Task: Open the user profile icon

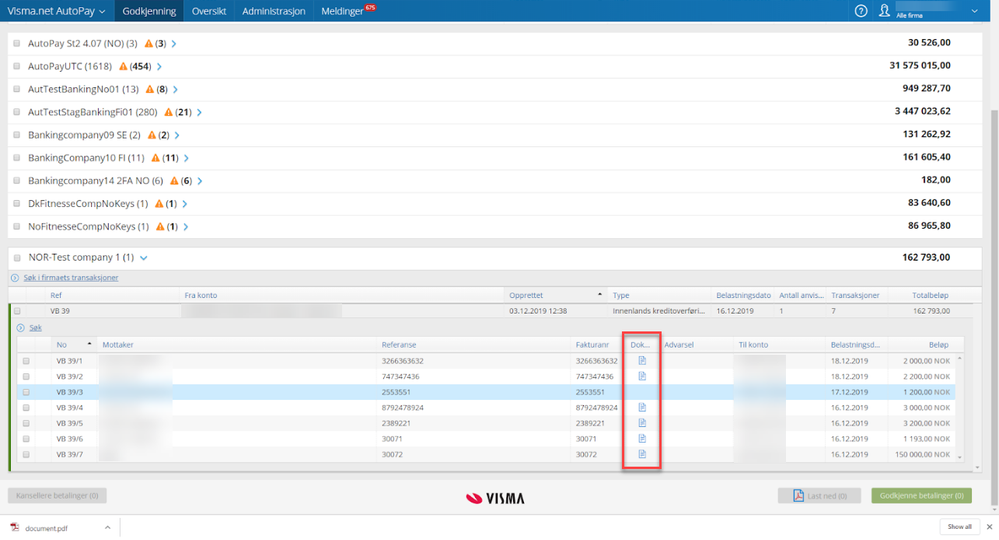Action: coord(884,11)
